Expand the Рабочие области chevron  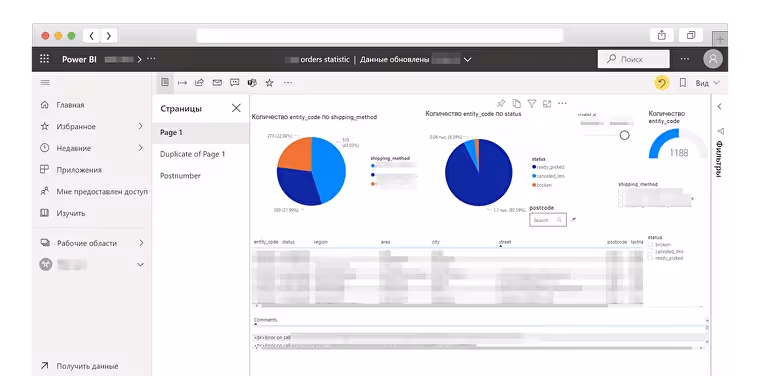click(x=141, y=243)
